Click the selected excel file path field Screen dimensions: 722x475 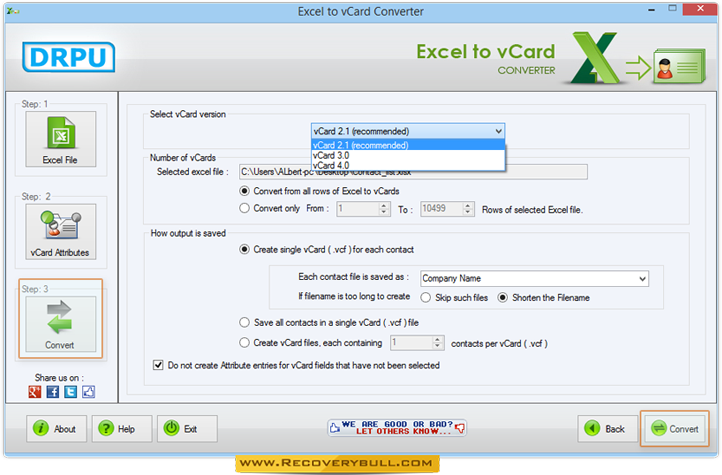(x=413, y=172)
